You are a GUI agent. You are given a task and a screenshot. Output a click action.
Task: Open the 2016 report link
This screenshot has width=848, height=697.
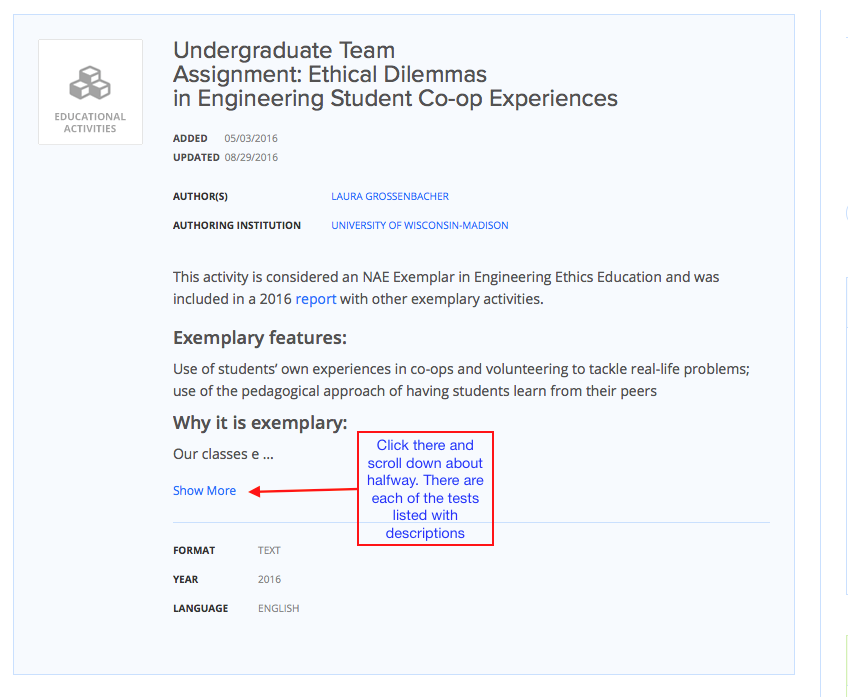316,299
